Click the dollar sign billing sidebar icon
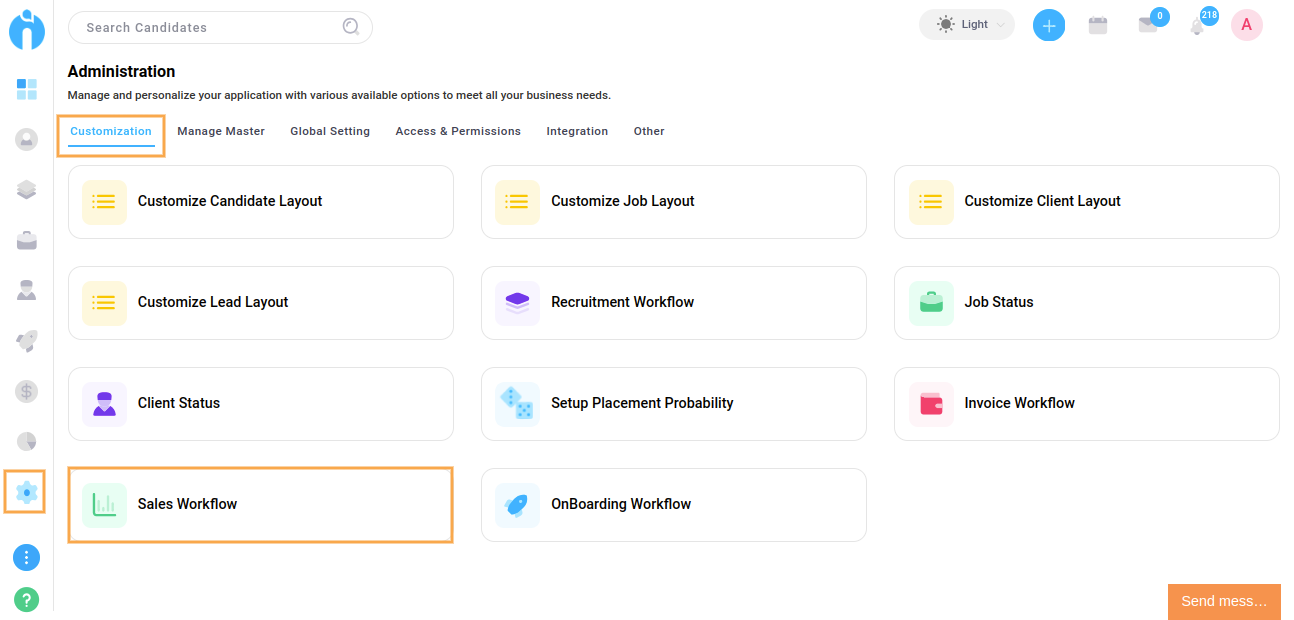The width and height of the screenshot is (1294, 620). coord(27,391)
